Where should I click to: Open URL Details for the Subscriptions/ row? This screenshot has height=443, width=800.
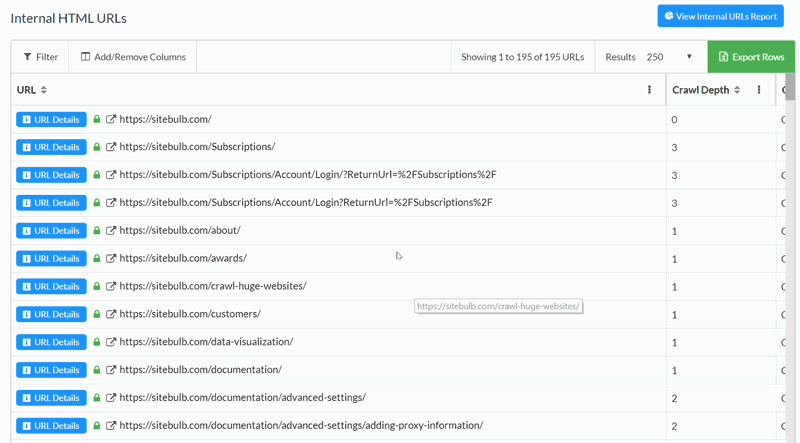pyautogui.click(x=51, y=147)
